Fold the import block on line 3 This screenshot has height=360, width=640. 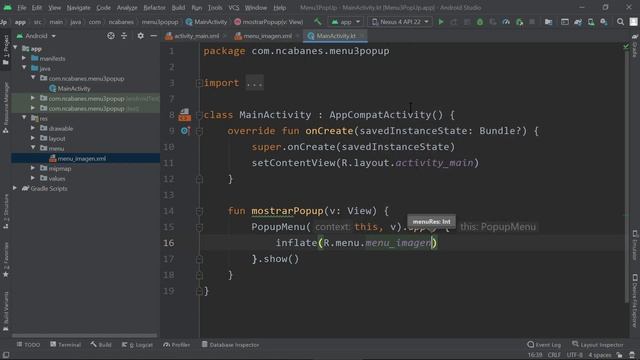point(199,83)
